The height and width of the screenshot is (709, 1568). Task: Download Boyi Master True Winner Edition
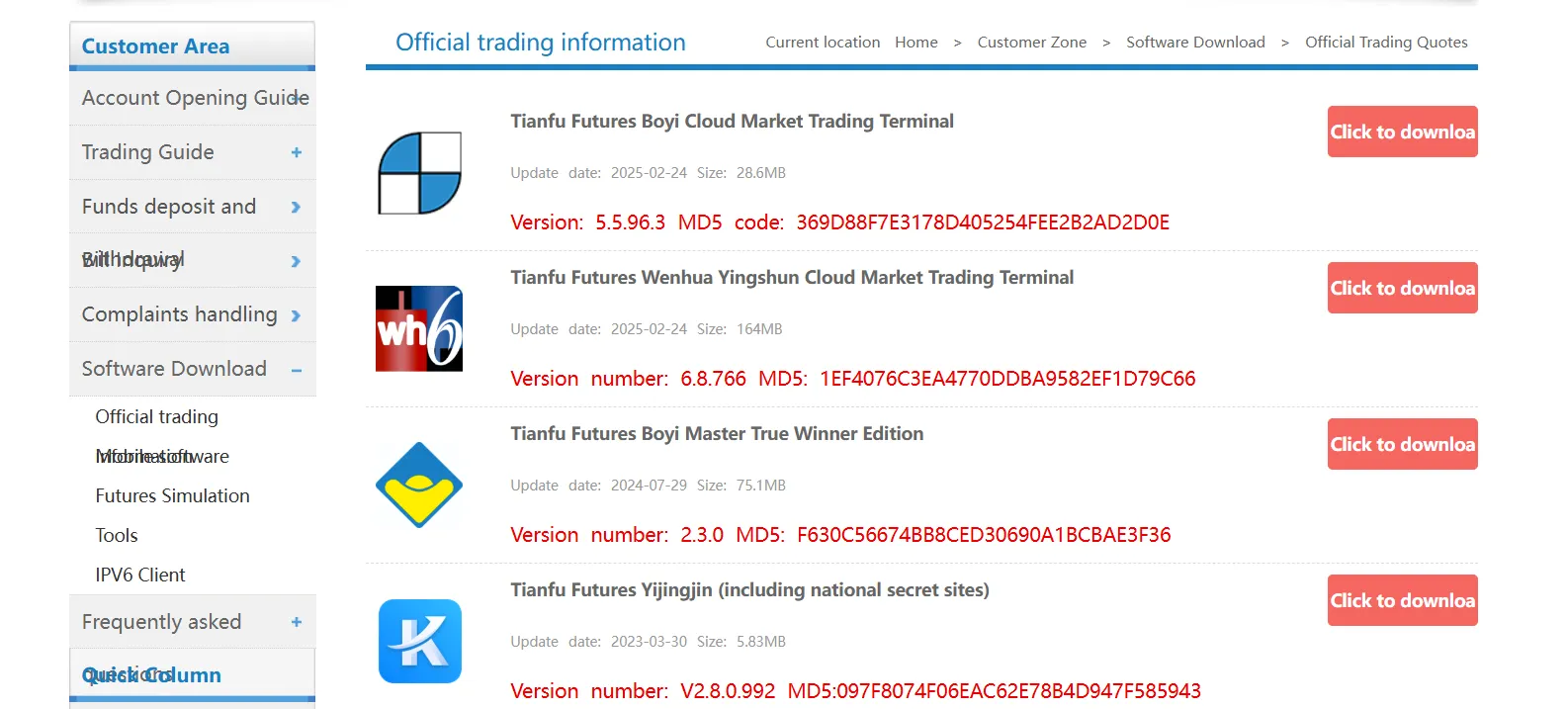1402,444
